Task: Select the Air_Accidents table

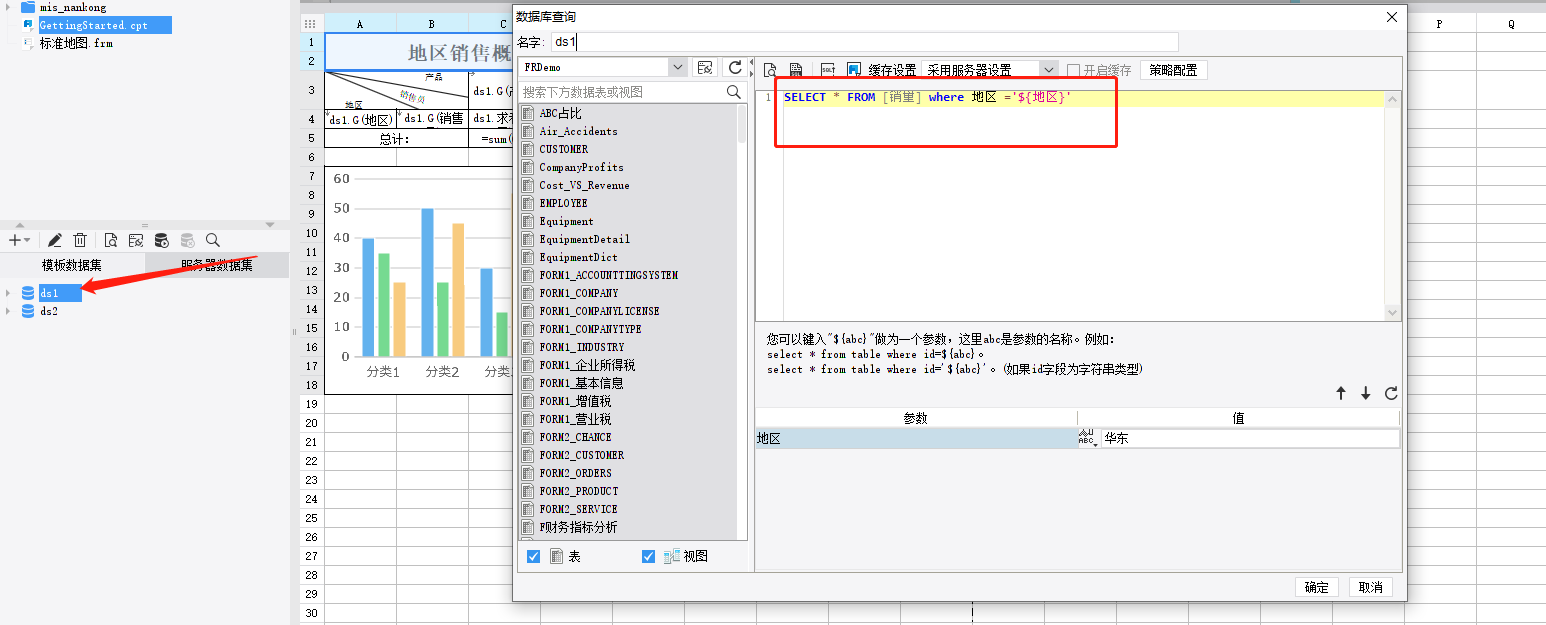Action: [578, 131]
